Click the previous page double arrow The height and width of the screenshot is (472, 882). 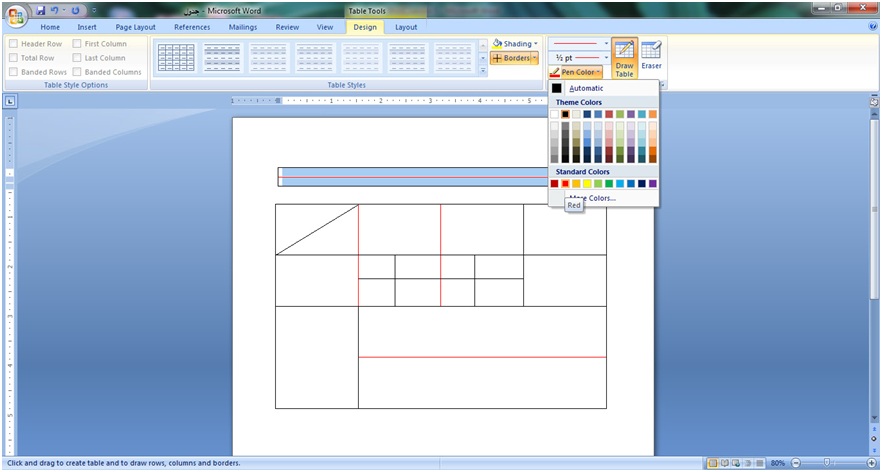click(874, 429)
